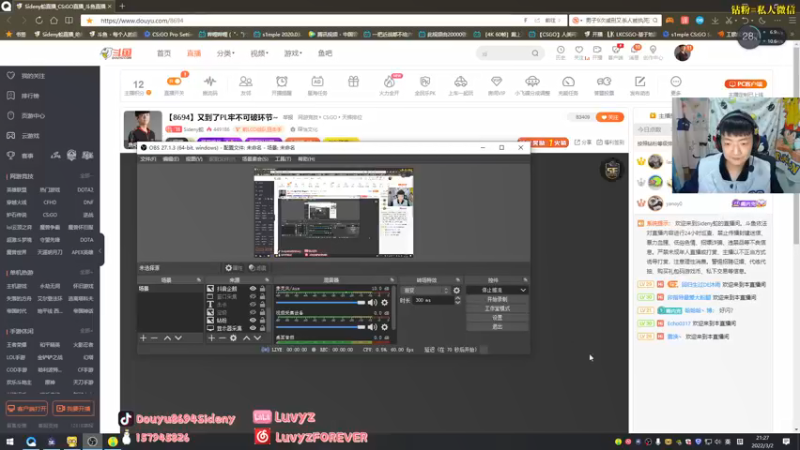This screenshot has height=450, width=800.
Task: Open OBS 视图(V) menu
Action: pyautogui.click(x=194, y=159)
